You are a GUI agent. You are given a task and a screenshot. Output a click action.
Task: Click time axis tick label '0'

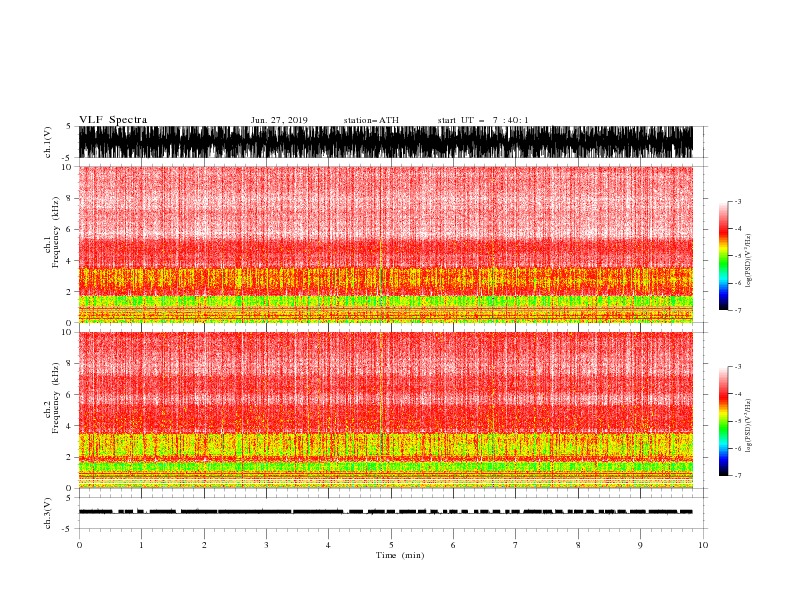point(79,545)
